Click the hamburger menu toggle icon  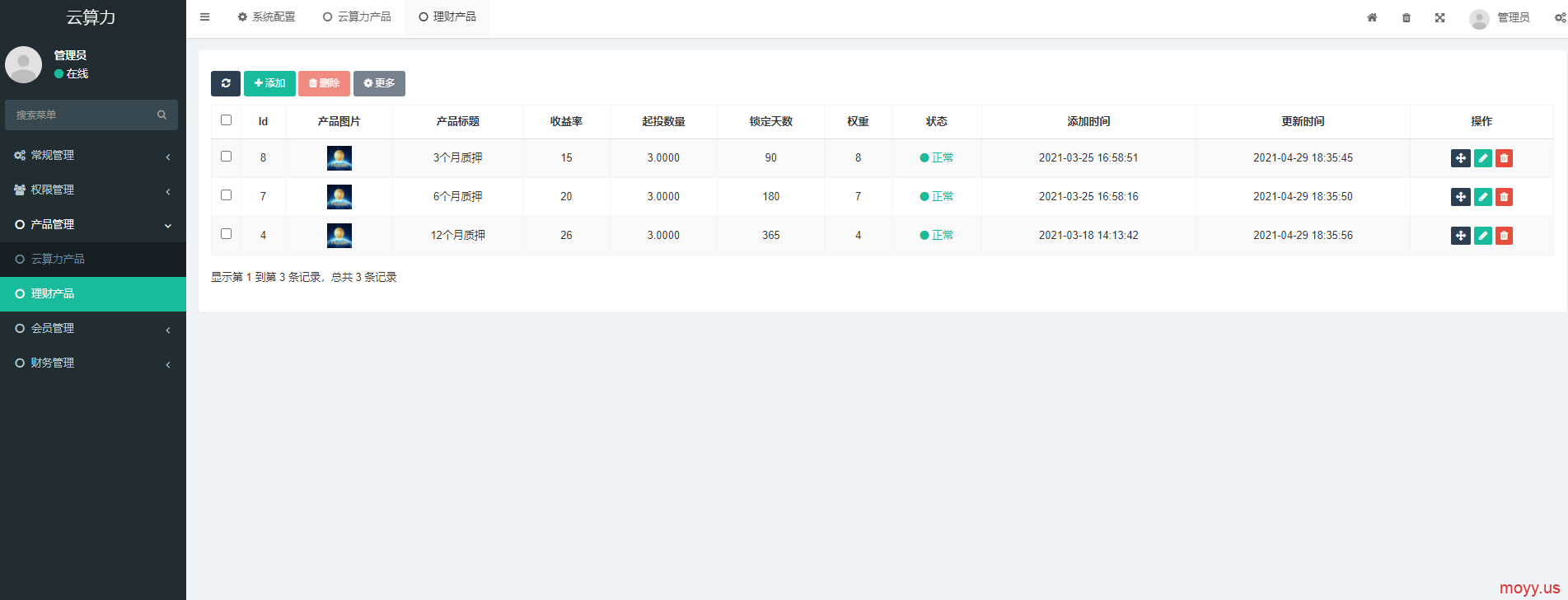click(x=205, y=17)
